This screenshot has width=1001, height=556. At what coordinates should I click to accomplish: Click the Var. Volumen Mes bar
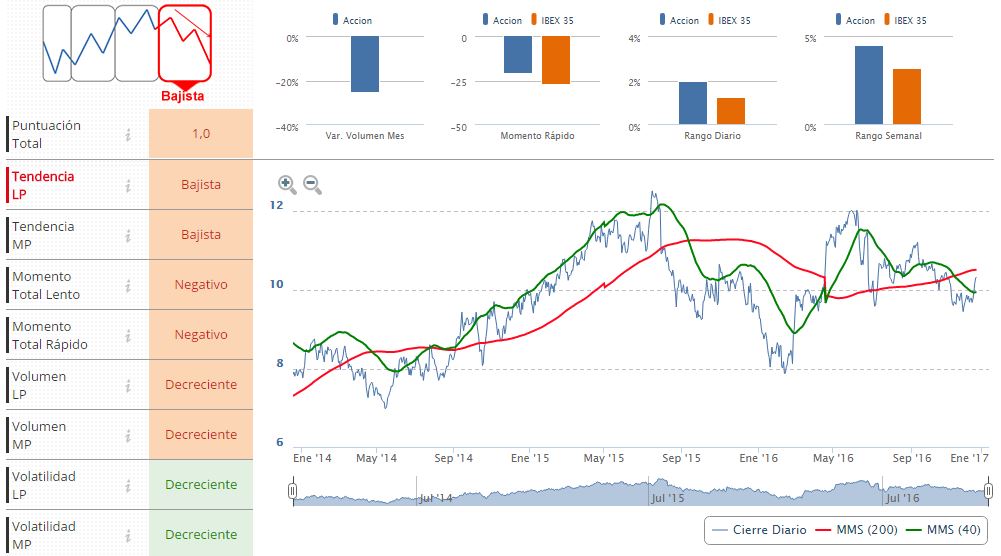(365, 64)
